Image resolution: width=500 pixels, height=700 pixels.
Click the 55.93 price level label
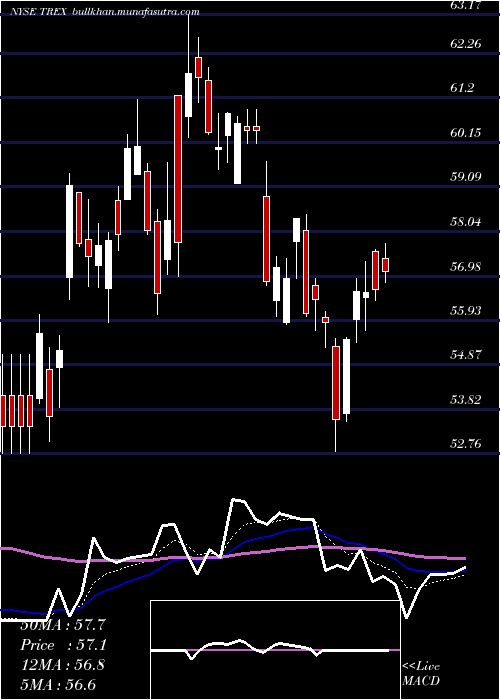tap(466, 310)
